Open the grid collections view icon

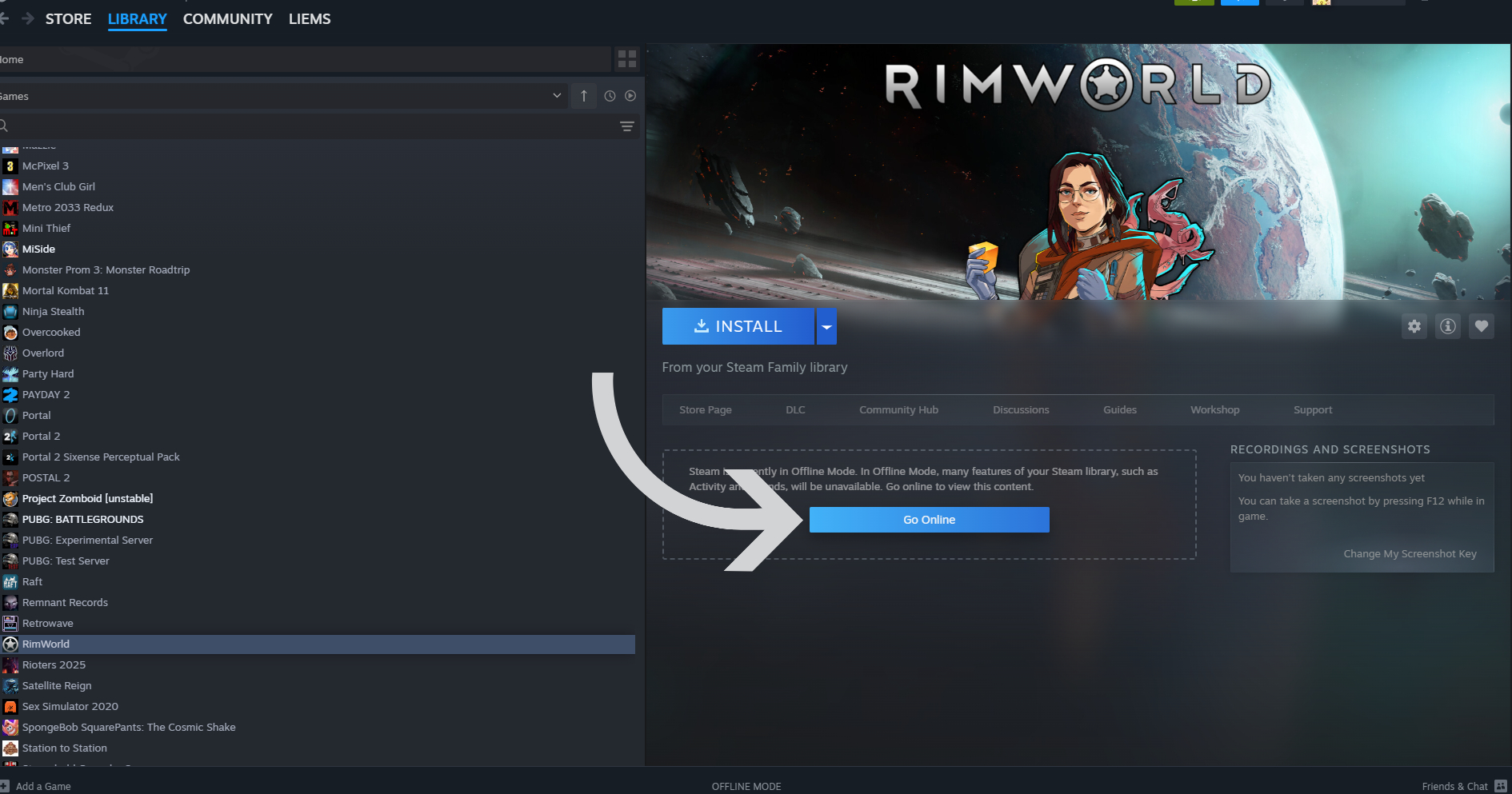[627, 59]
